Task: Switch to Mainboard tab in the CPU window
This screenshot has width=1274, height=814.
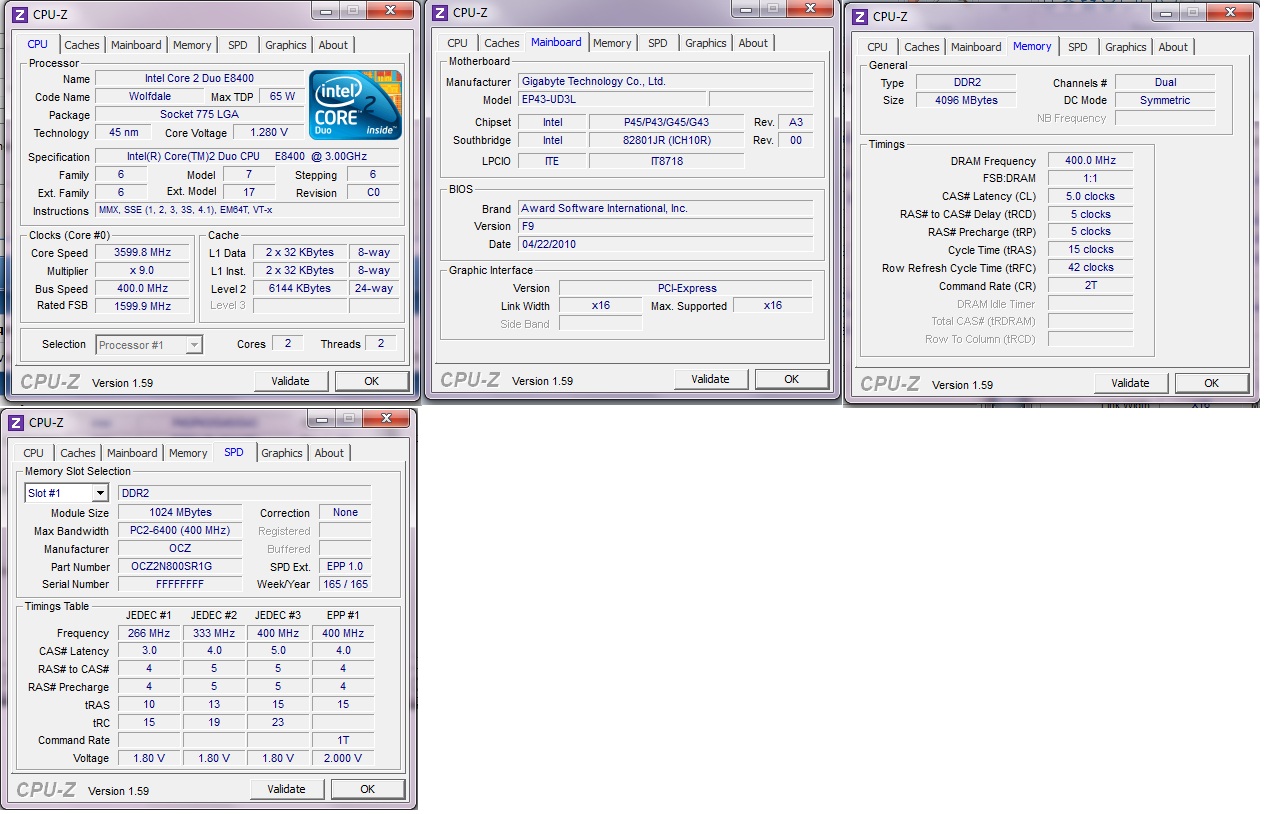Action: (136, 45)
